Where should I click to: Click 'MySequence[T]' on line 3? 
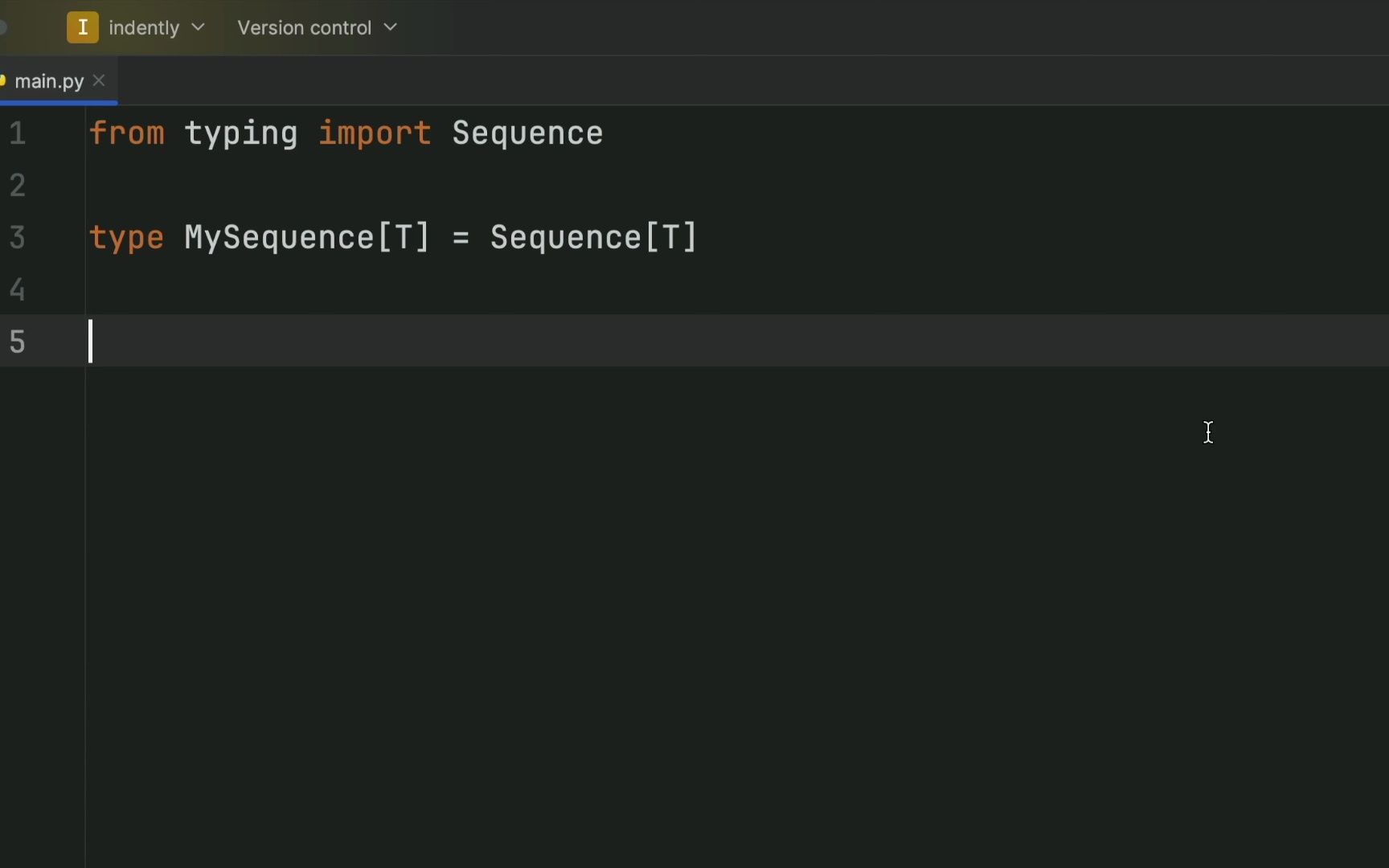(x=307, y=239)
